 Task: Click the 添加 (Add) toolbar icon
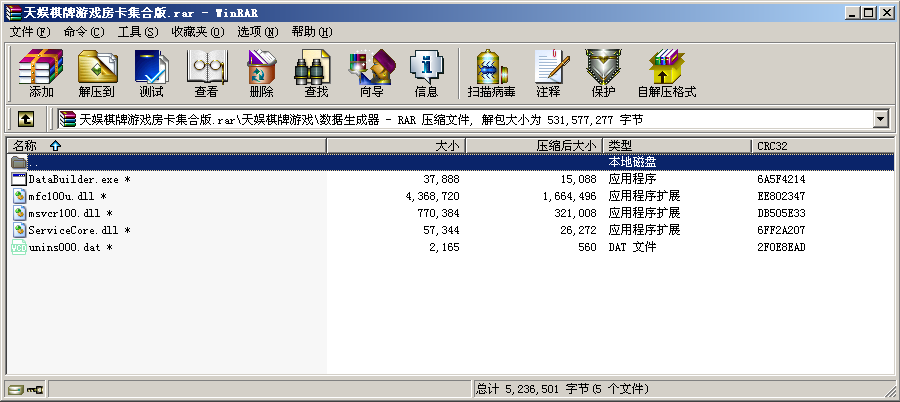coord(41,73)
